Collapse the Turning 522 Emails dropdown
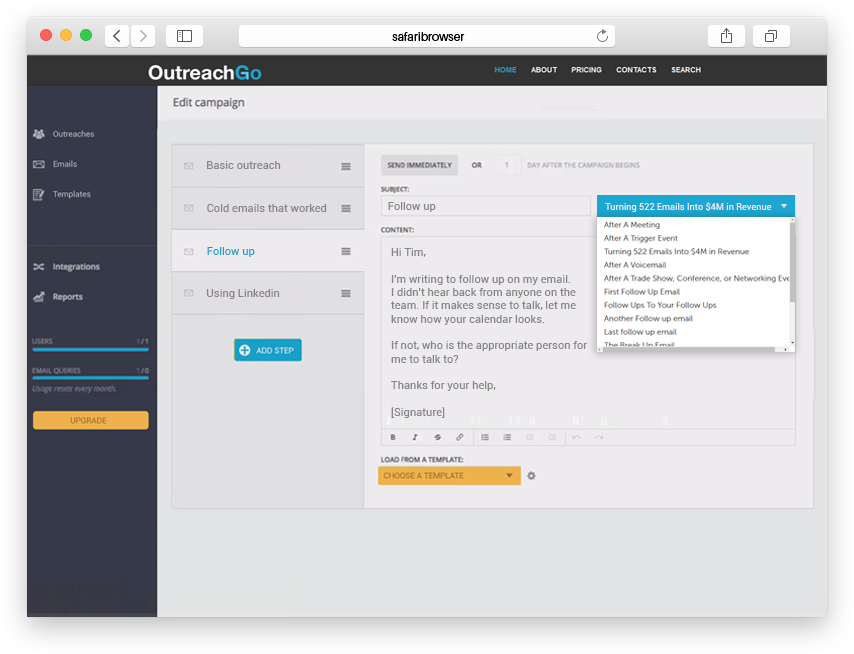 [x=696, y=206]
